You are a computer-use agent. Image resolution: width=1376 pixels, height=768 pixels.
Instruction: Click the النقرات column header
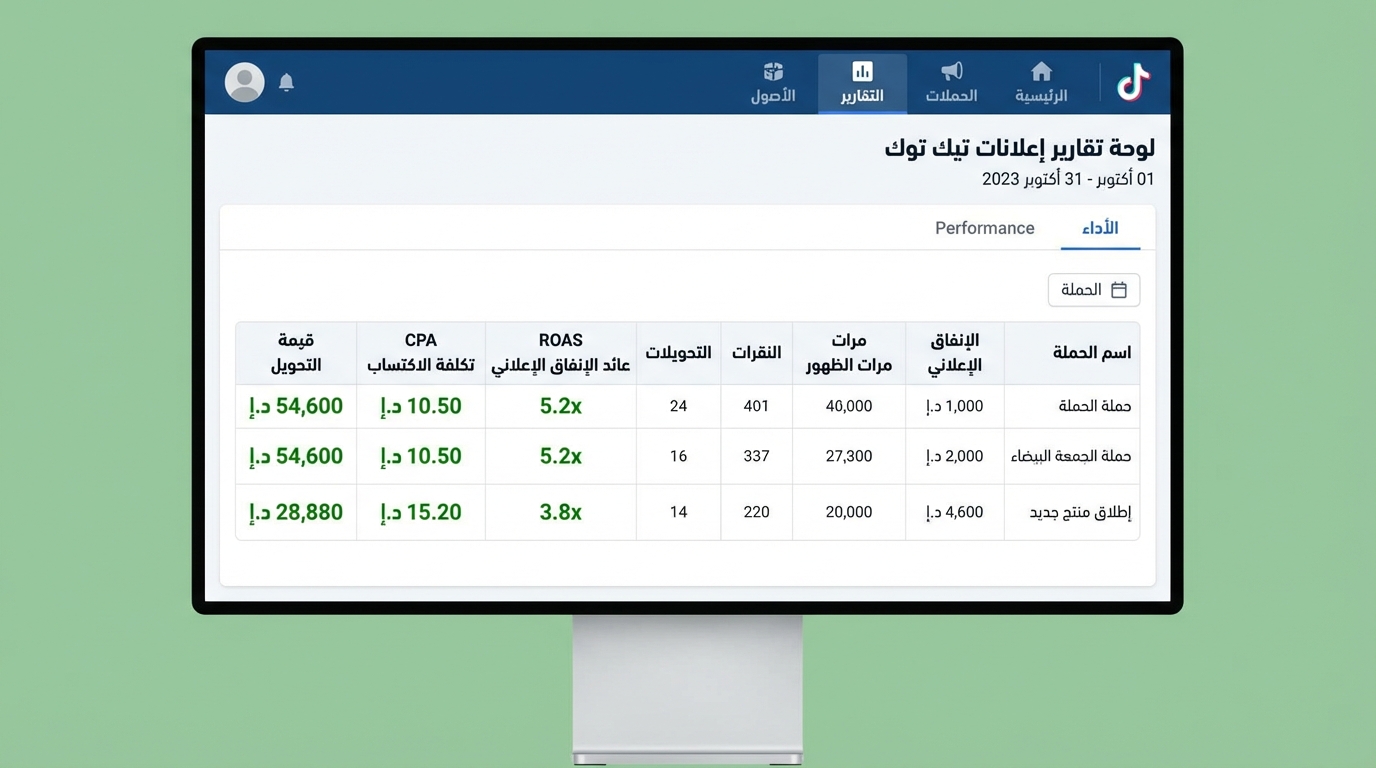point(756,352)
